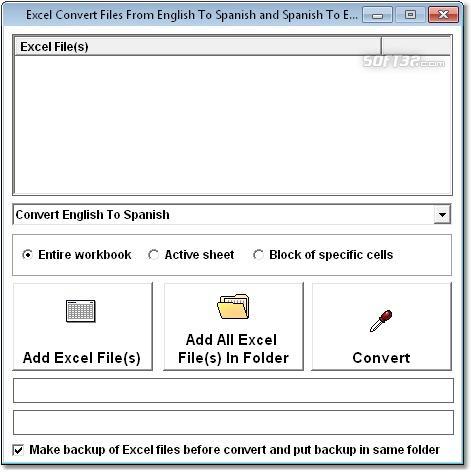Image resolution: width=471 pixels, height=472 pixels.
Task: Click Add All Excel File(s) In Folder
Action: point(233,326)
